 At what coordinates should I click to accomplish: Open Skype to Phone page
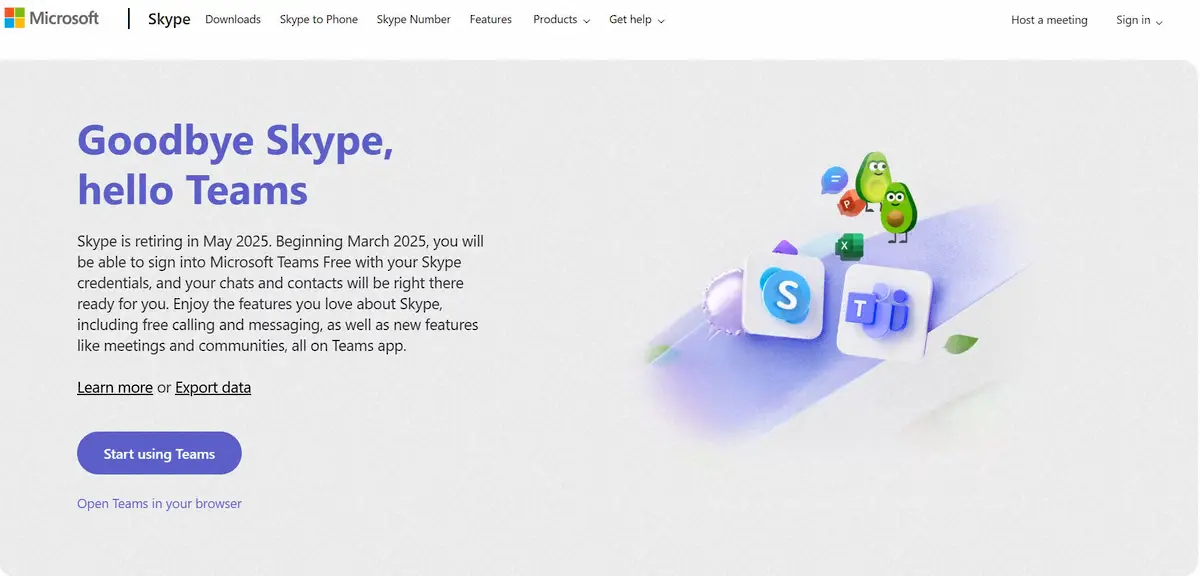coord(319,19)
